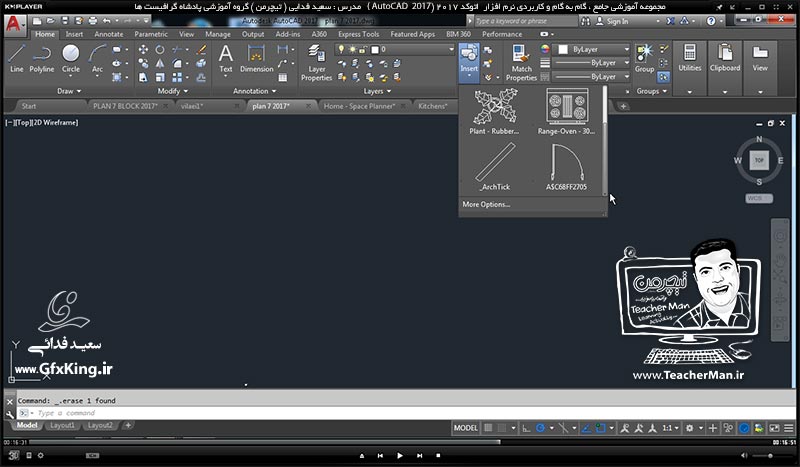Screen dimensions: 800x467
Task: Select the Range-Oven block thumbnail
Action: (566, 111)
